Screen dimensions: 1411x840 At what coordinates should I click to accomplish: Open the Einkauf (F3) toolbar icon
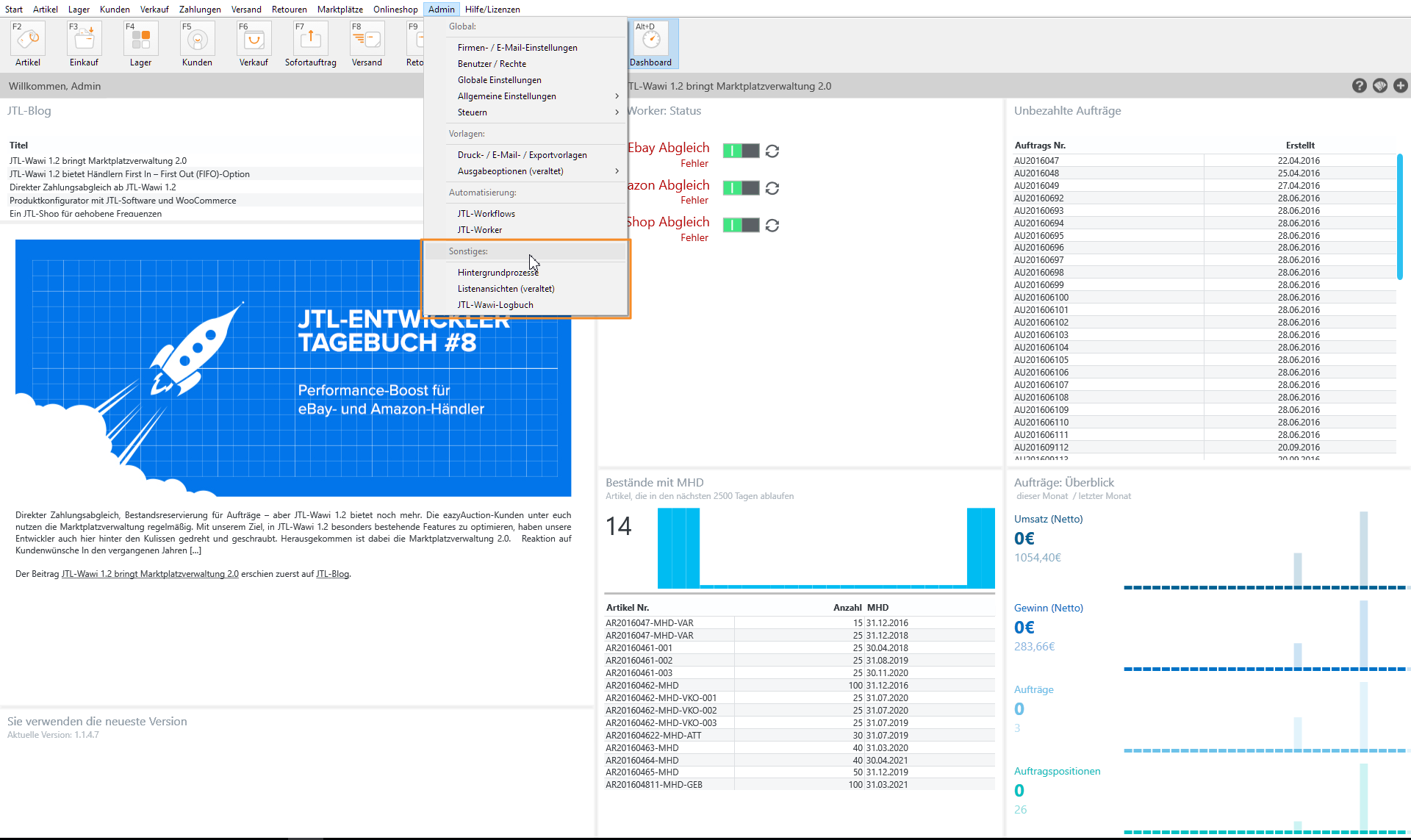coord(84,44)
